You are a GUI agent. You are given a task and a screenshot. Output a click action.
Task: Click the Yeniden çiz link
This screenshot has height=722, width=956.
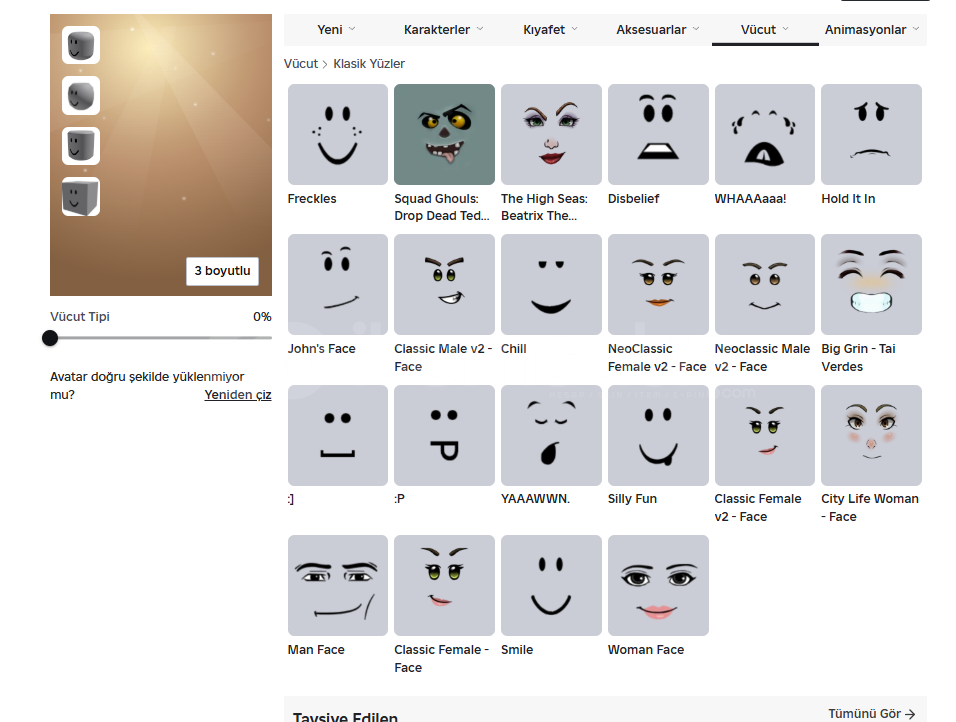(238, 395)
